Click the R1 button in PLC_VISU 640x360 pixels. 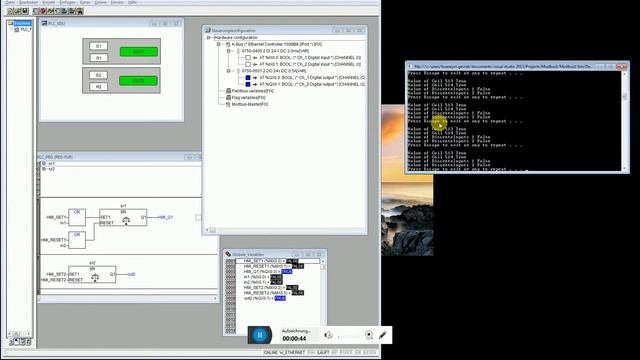click(x=98, y=58)
